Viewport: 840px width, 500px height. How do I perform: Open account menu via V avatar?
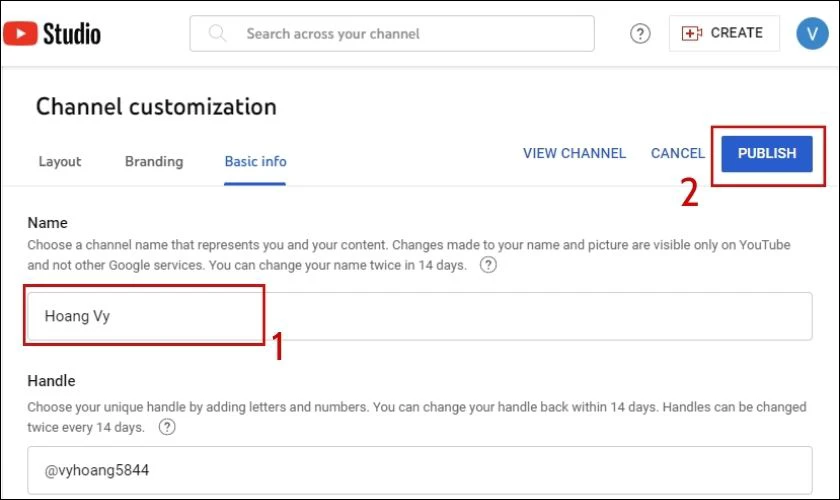[812, 33]
